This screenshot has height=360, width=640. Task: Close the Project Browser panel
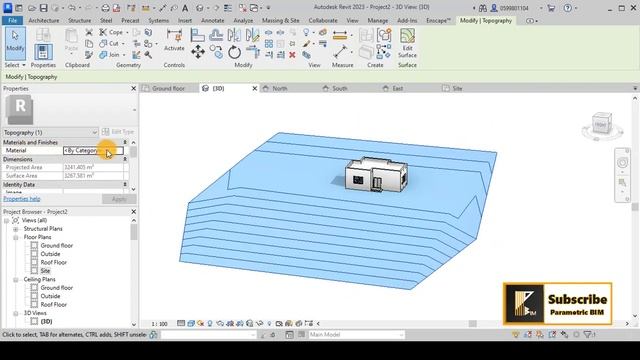133,212
